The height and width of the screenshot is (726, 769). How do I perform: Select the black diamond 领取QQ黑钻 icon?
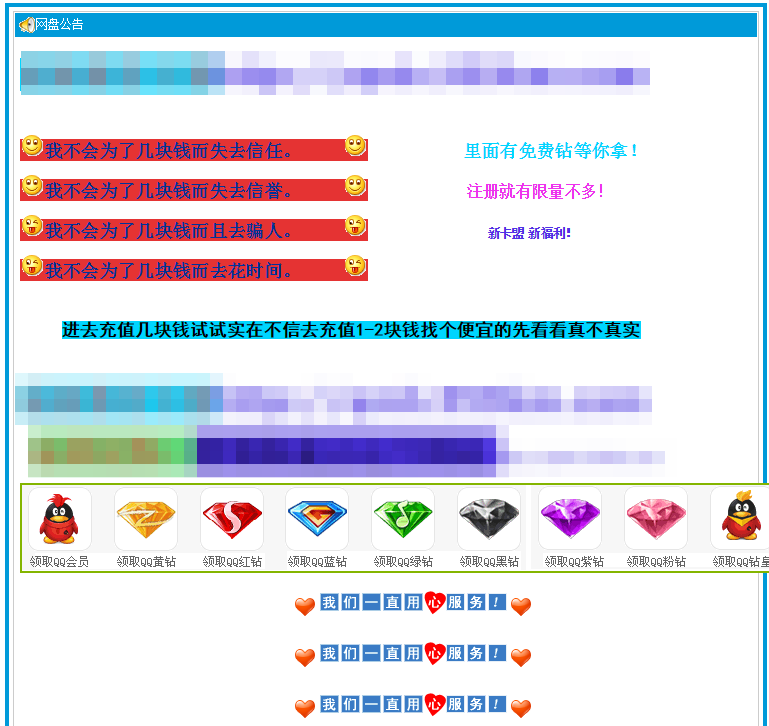[489, 519]
